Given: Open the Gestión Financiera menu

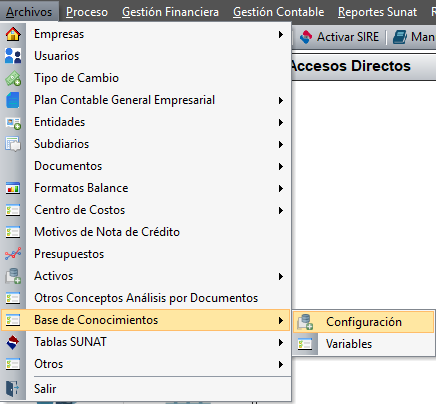Looking at the screenshot, I should click(x=170, y=12).
